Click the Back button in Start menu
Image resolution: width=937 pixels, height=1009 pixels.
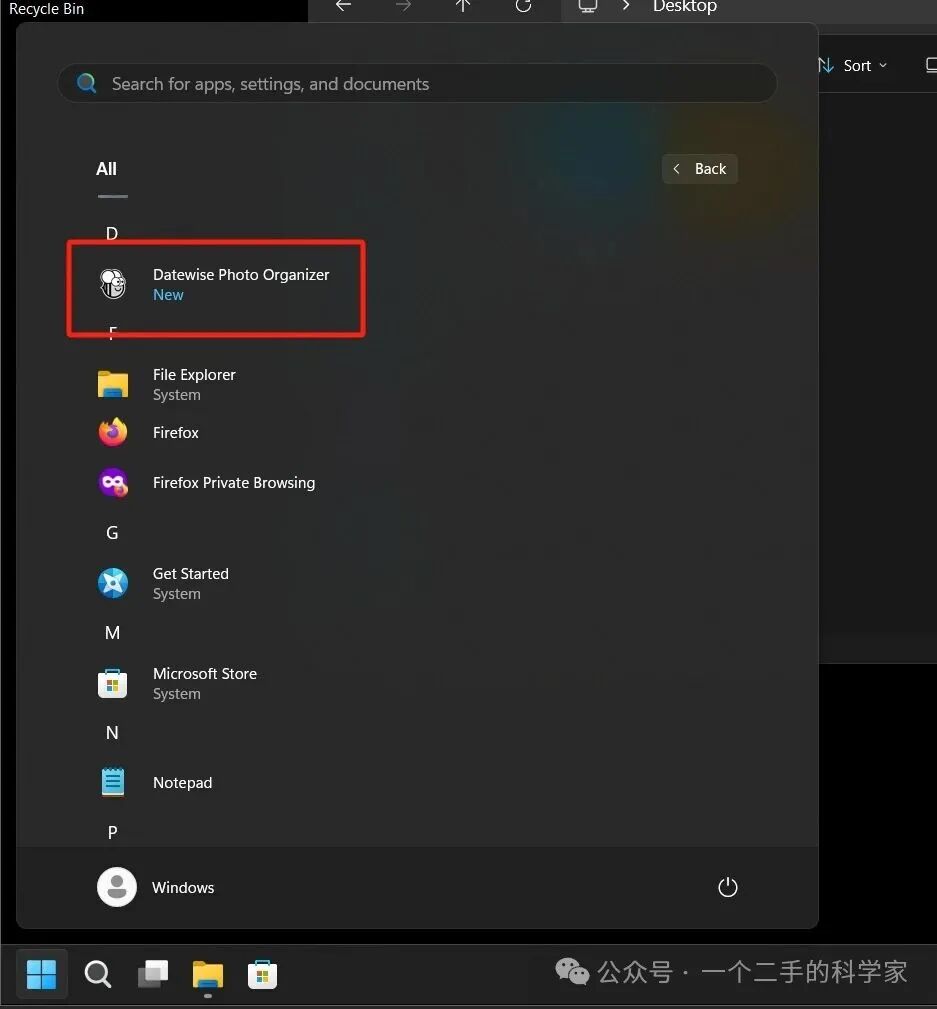point(700,169)
